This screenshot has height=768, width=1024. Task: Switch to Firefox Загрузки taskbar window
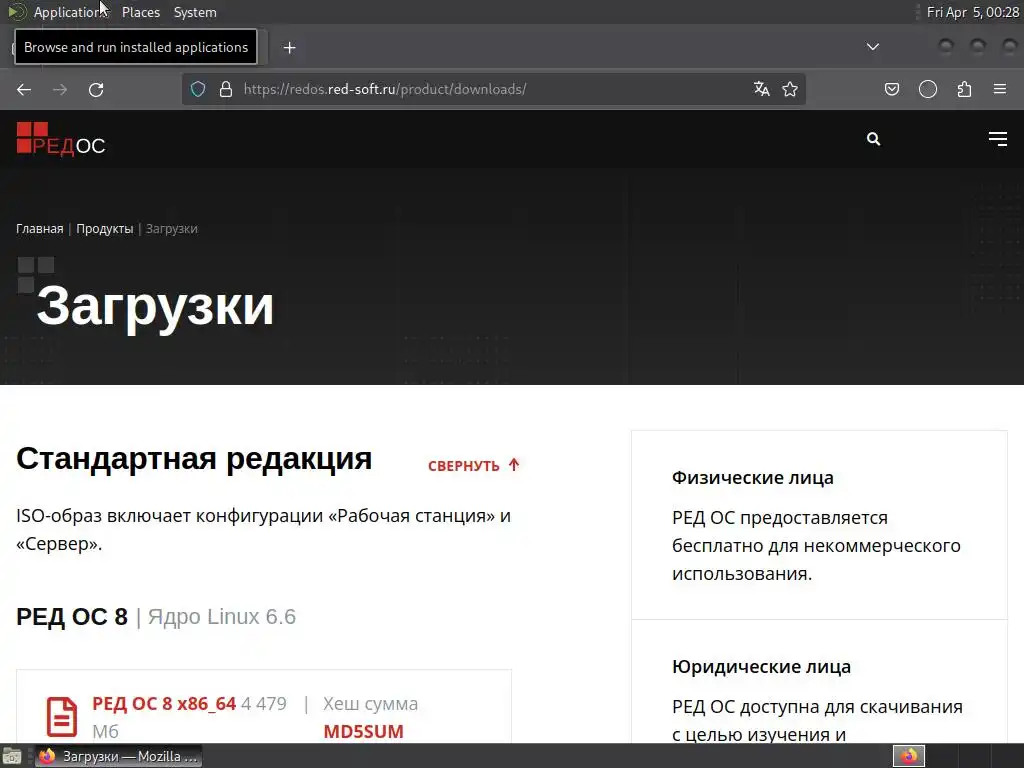(x=118, y=756)
